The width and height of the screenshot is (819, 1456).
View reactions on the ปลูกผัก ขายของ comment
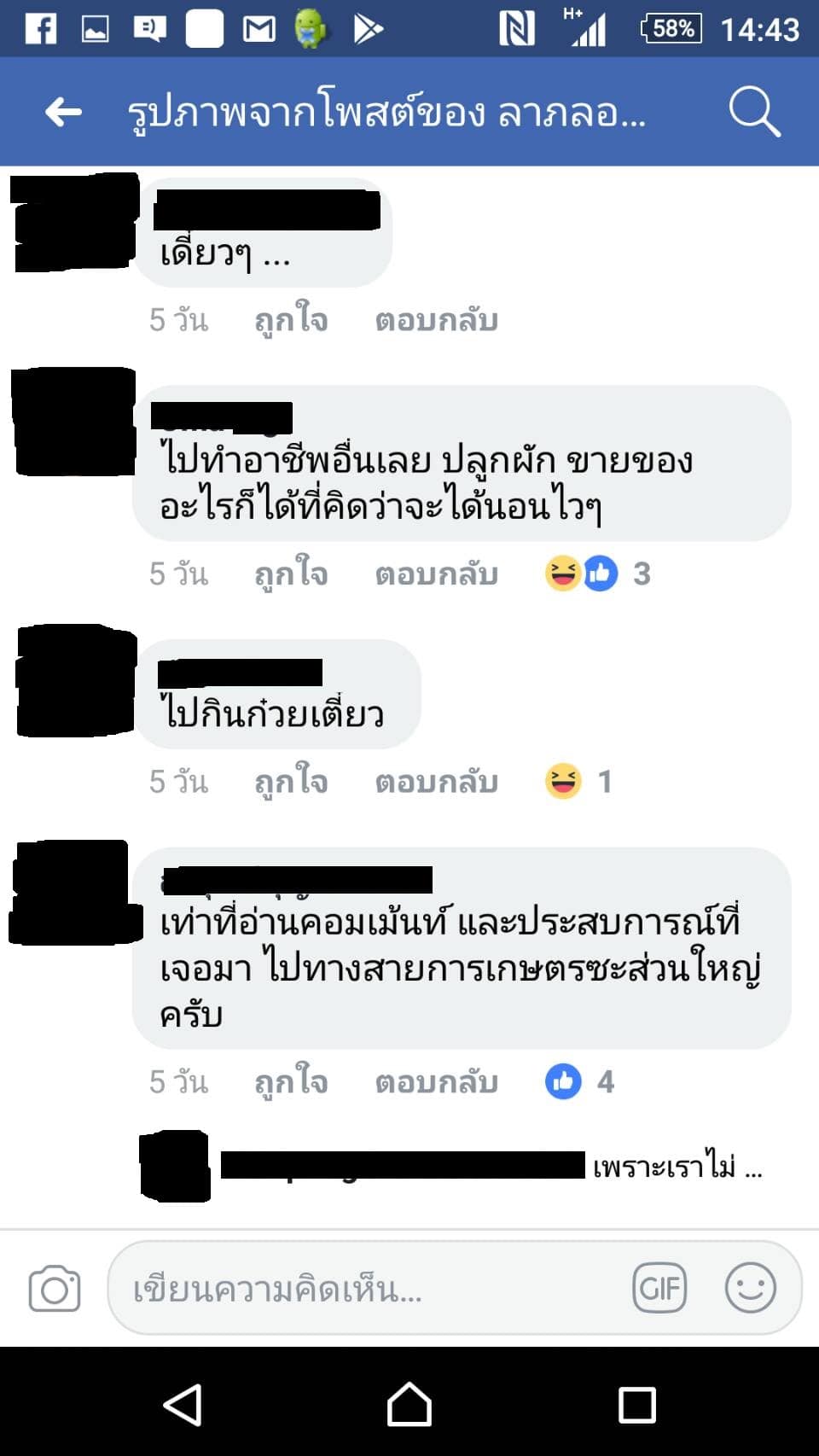[598, 574]
